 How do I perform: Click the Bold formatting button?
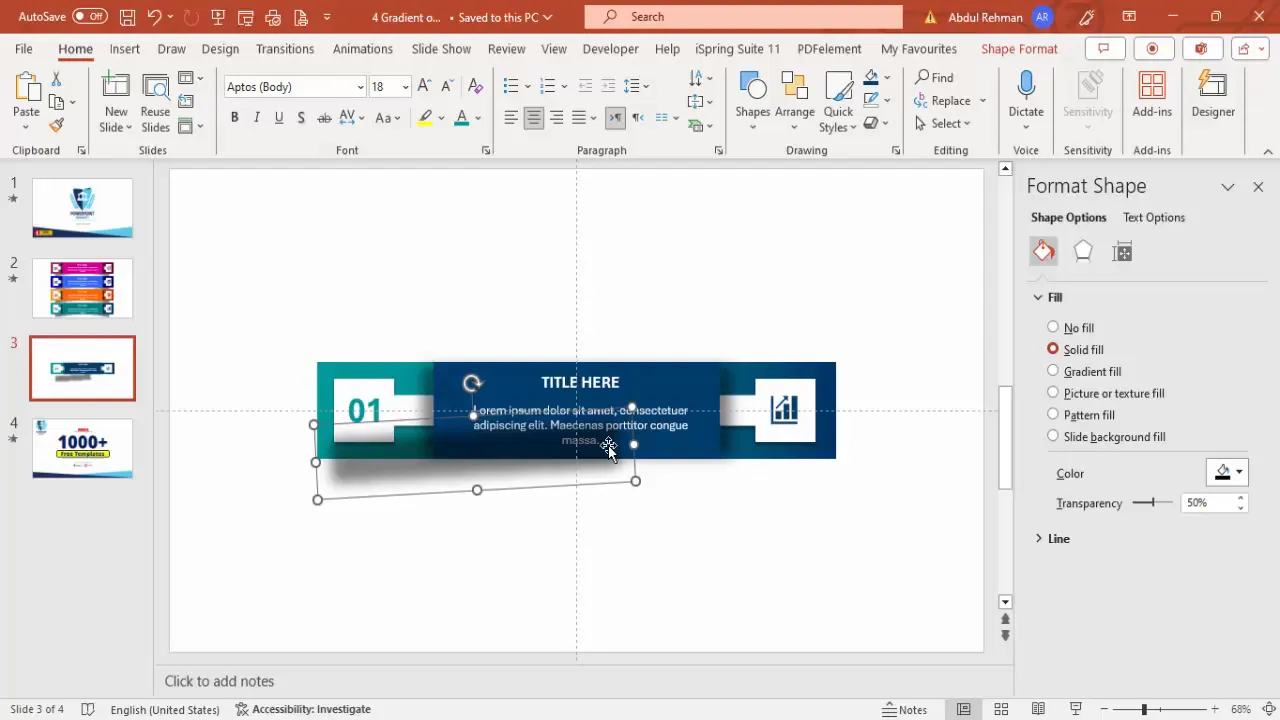[234, 118]
